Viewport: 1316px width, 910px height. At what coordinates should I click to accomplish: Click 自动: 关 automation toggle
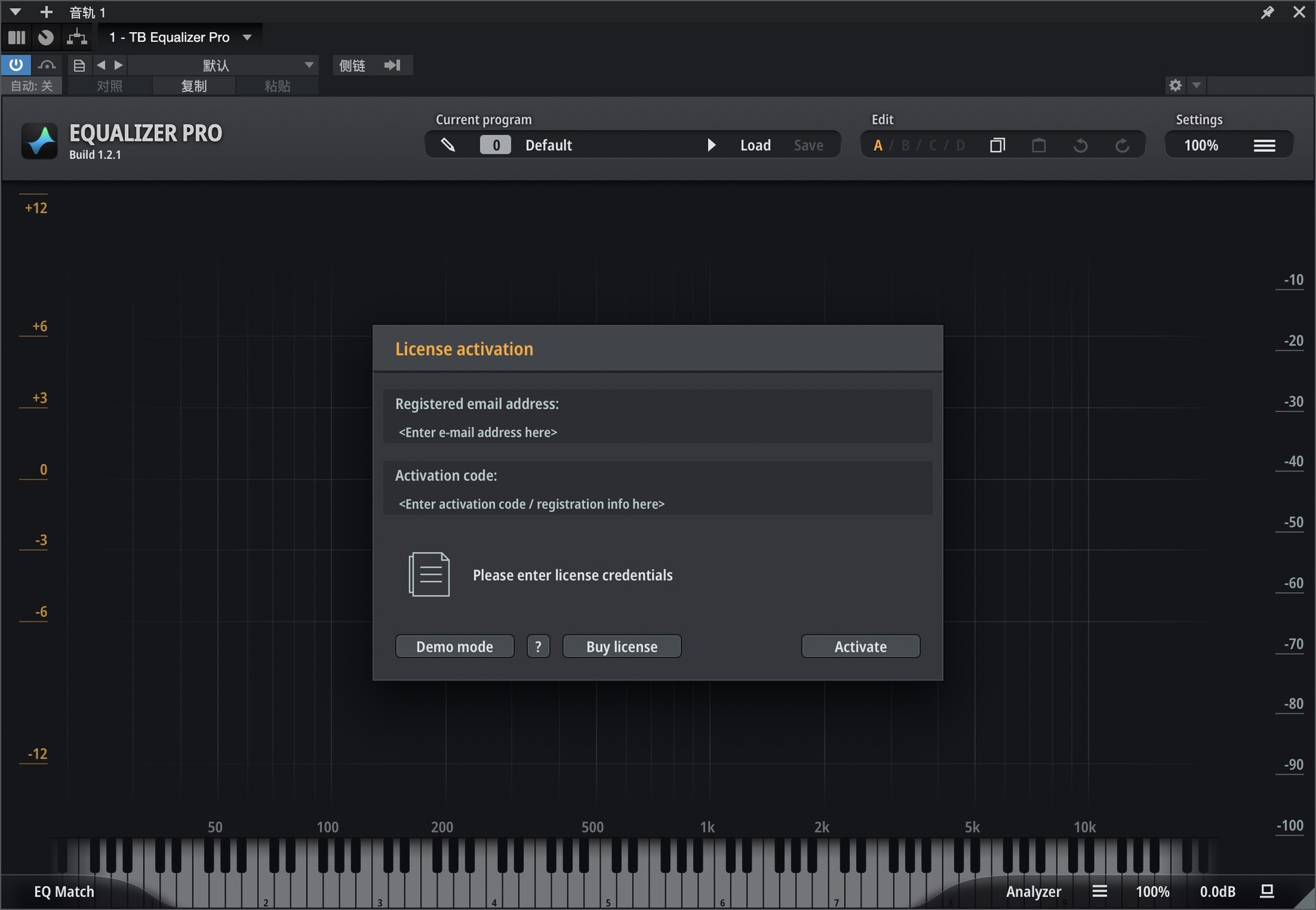[x=32, y=86]
